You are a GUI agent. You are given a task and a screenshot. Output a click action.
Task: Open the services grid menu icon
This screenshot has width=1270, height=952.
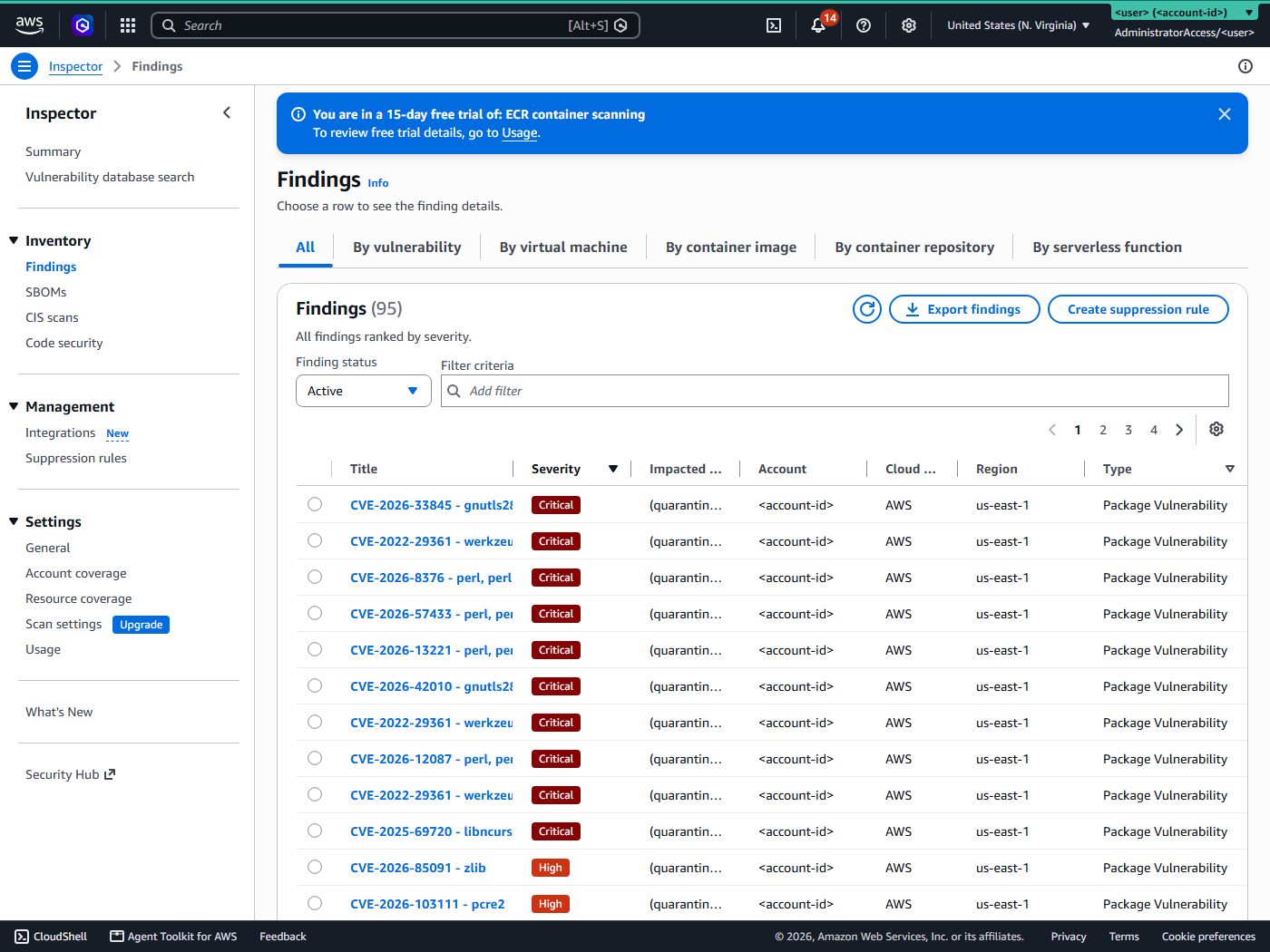coord(128,25)
